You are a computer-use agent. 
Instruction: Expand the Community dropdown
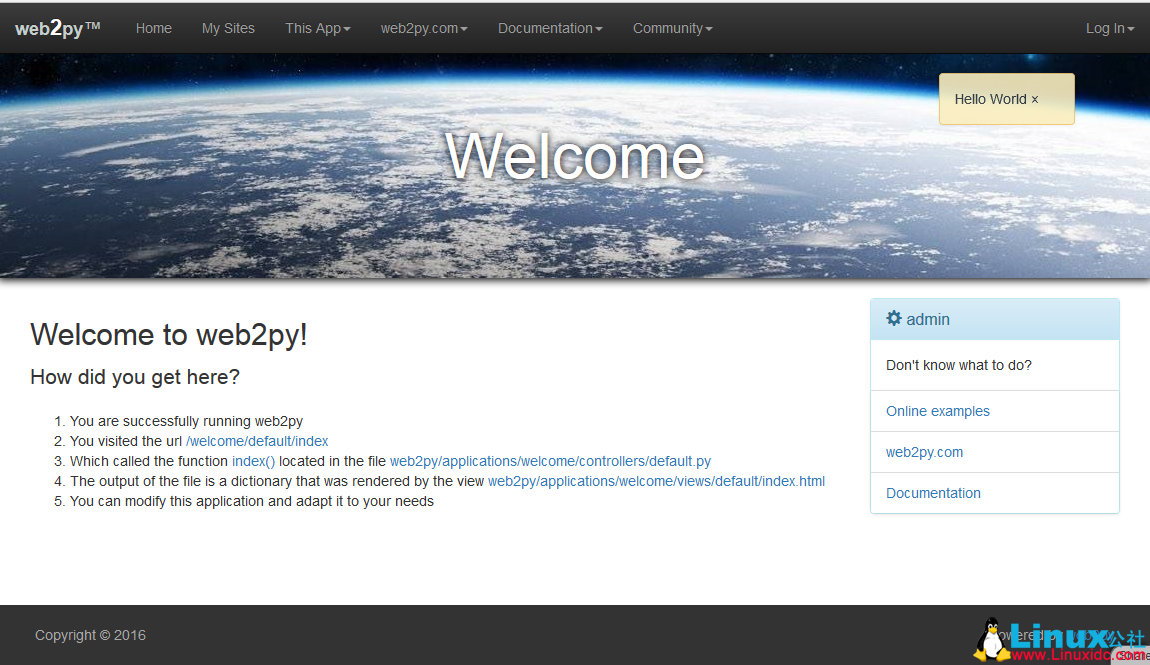673,29
